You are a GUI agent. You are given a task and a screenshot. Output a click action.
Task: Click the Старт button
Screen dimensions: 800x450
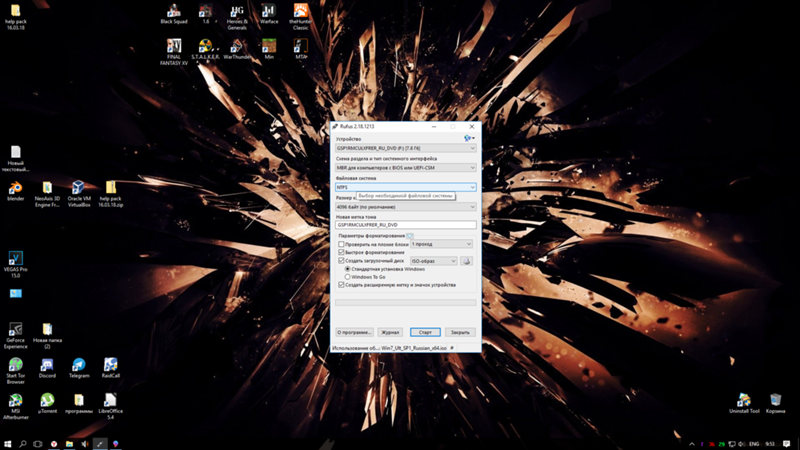coord(425,332)
